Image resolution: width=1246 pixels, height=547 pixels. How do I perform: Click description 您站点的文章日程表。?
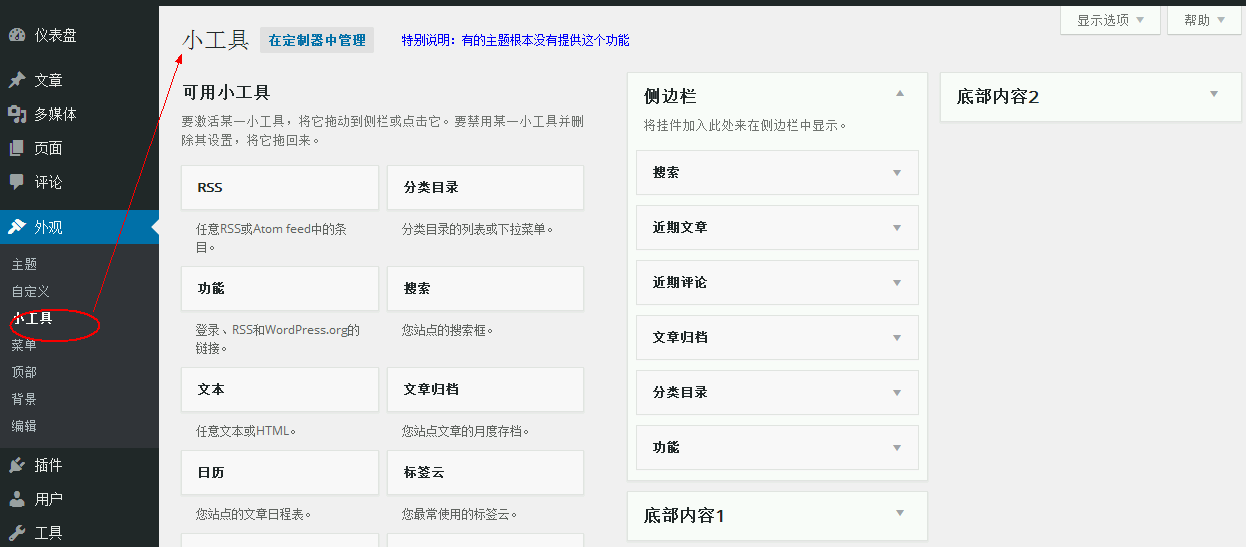[x=254, y=514]
